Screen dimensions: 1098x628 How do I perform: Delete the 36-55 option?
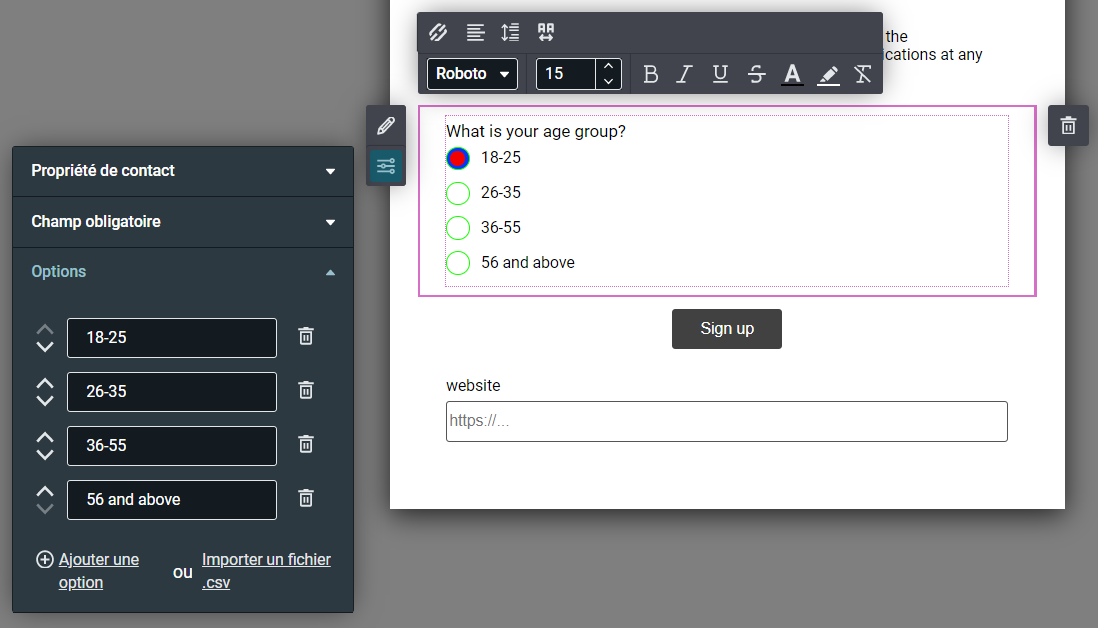(306, 445)
